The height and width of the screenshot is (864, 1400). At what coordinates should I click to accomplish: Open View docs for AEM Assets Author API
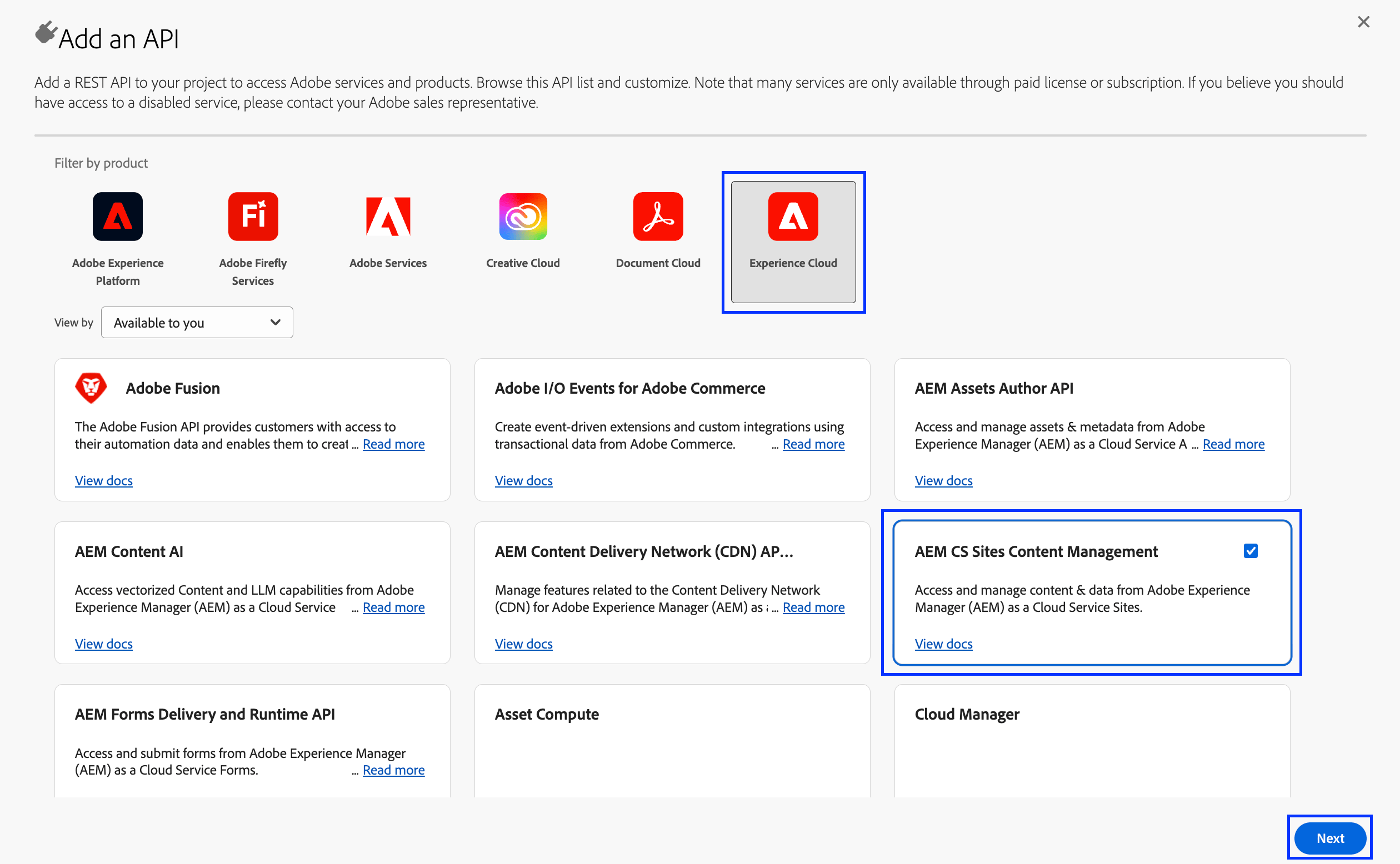(944, 480)
